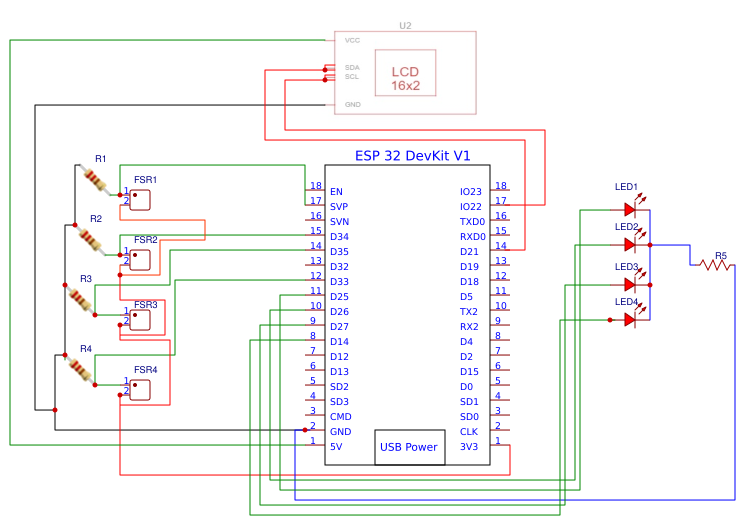Select the SDA pin label on LCD
Image resolution: width=747 pixels, height=525 pixels.
tap(353, 68)
